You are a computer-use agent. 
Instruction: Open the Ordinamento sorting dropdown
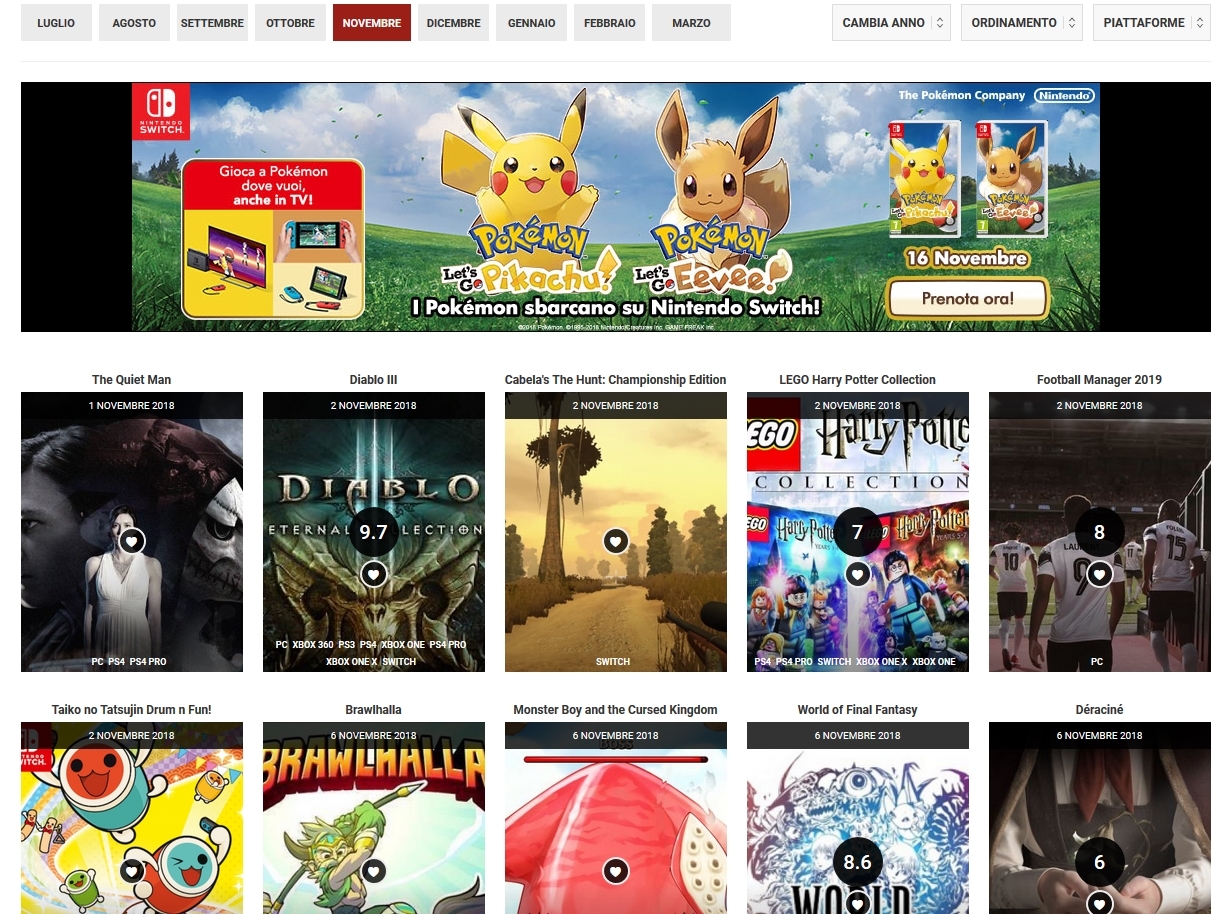pos(1021,22)
